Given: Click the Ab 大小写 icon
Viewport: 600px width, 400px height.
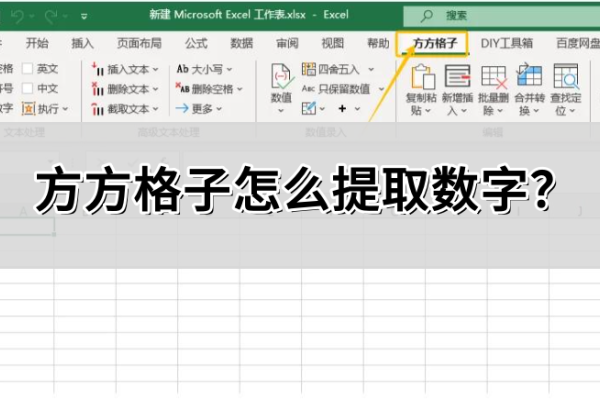Looking at the screenshot, I should [x=182, y=69].
